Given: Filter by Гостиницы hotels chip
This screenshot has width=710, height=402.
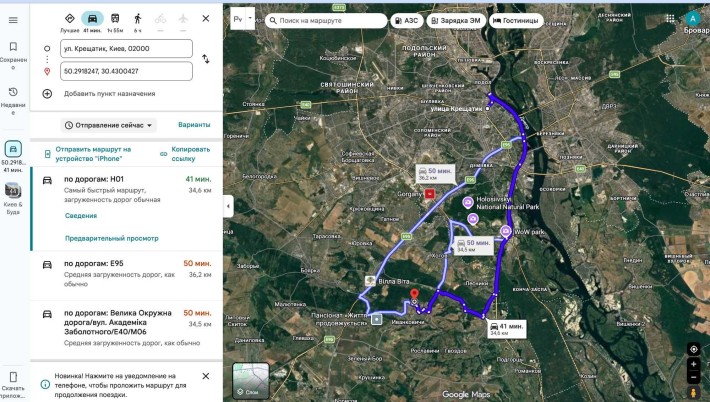Looking at the screenshot, I should coord(516,20).
